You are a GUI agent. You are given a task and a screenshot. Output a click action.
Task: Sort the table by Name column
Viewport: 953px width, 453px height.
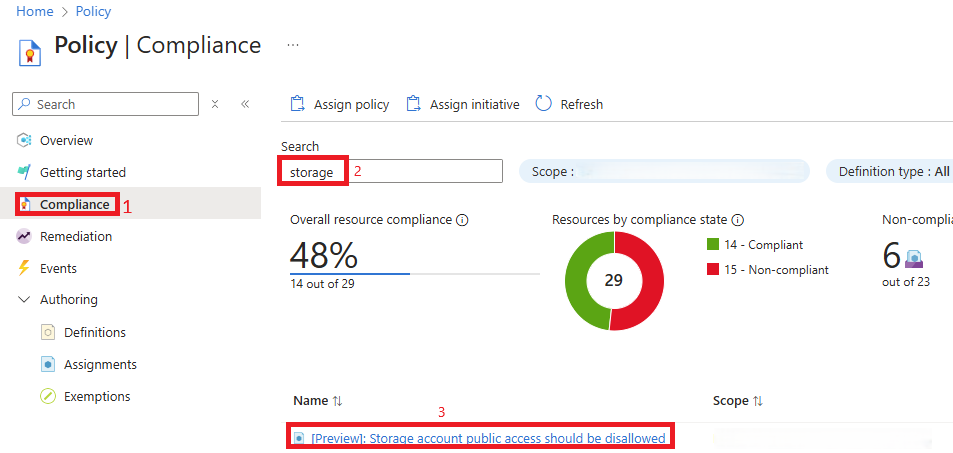tap(318, 401)
